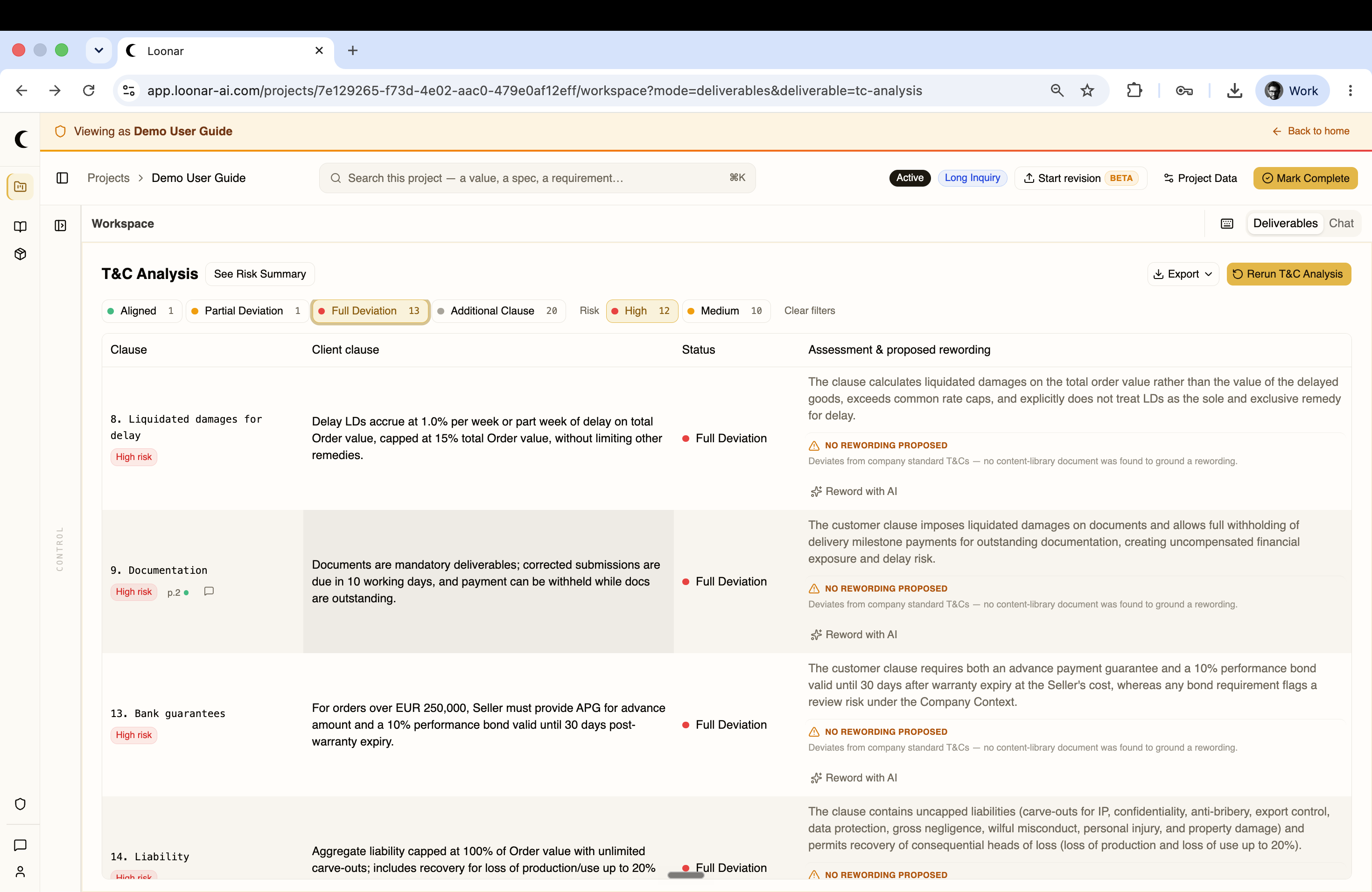Select the Loonar browser tab
This screenshot has height=892, width=1372.
point(225,51)
